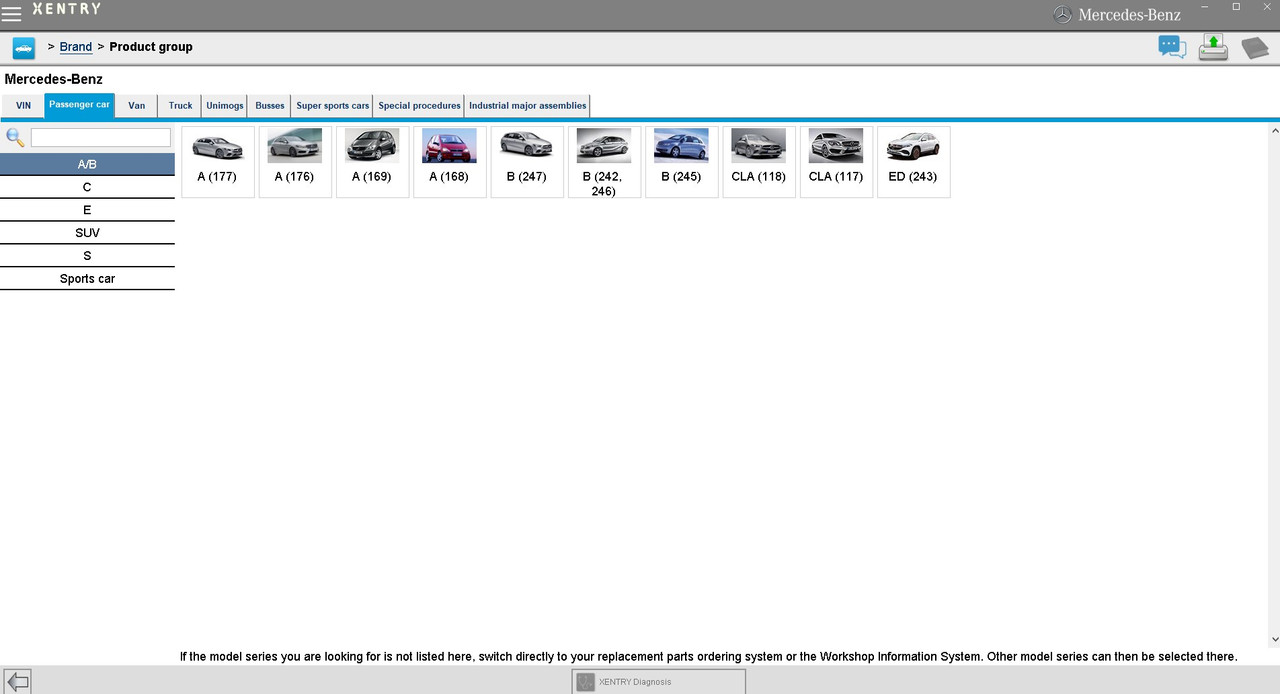Choose the A (168) model thumbnail
Screen dimensions: 1280x694
point(449,162)
